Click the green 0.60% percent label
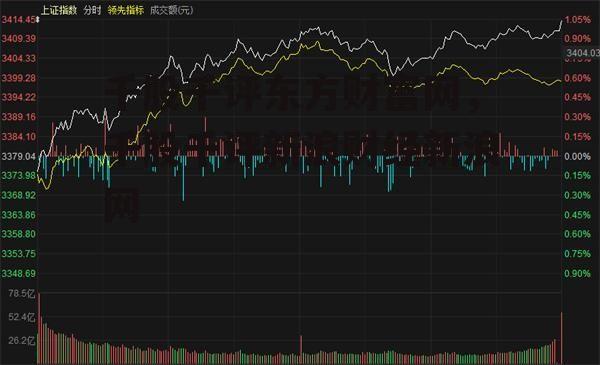The width and height of the screenshot is (600, 365). [x=578, y=234]
